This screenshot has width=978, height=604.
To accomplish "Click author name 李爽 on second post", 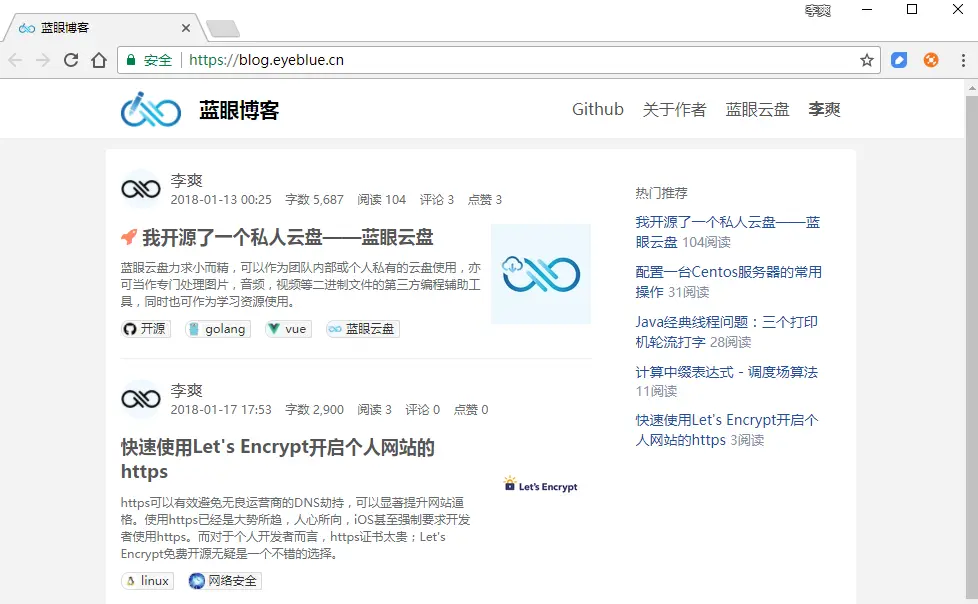I will pyautogui.click(x=186, y=391).
